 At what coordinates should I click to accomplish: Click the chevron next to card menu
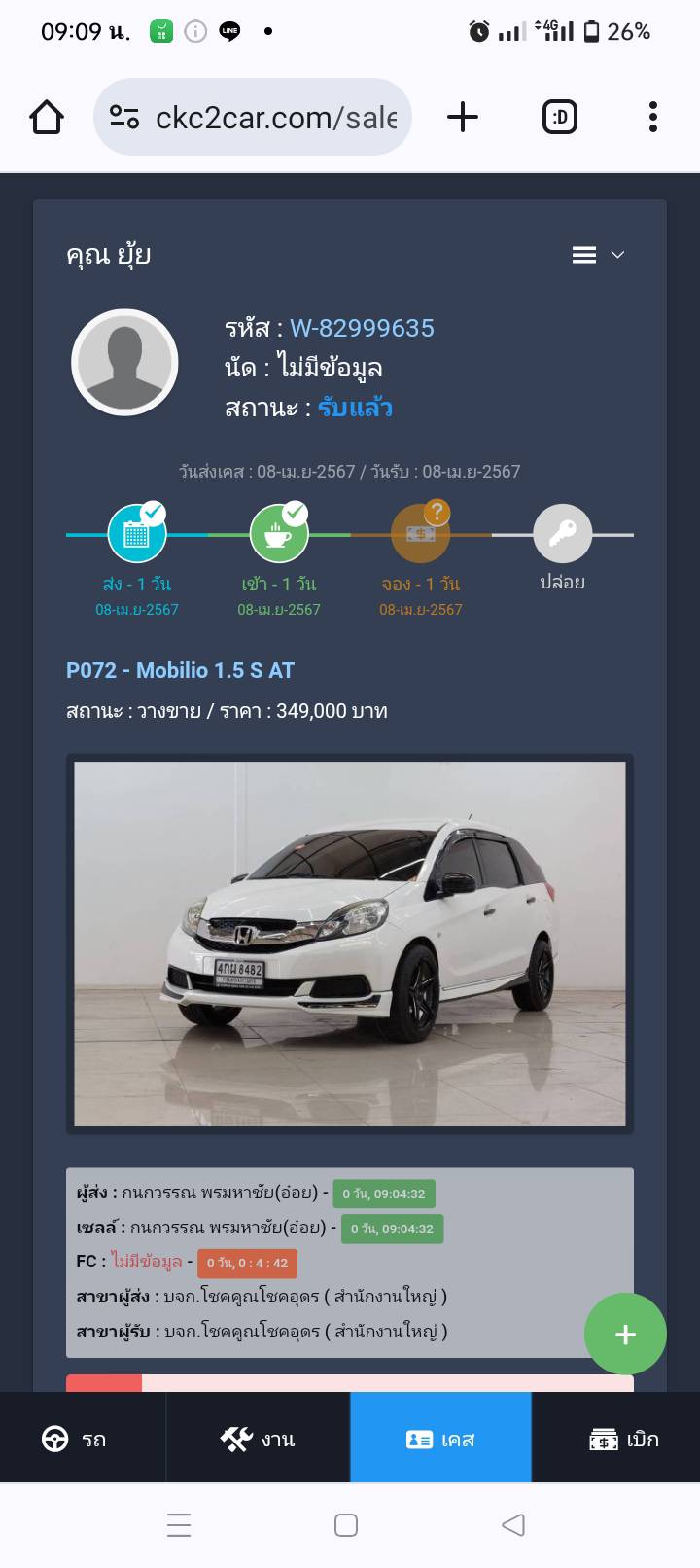pos(617,255)
